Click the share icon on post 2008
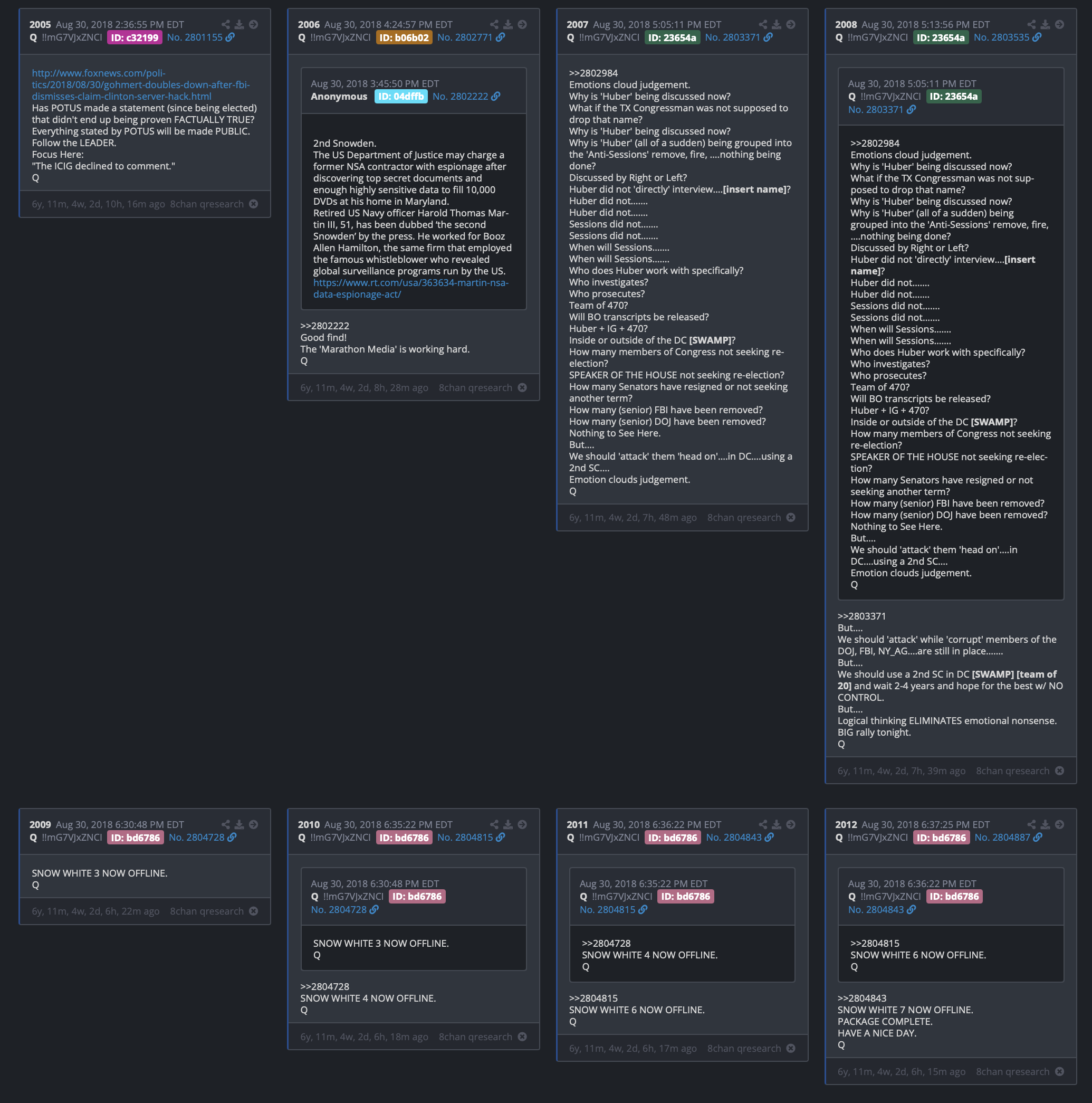1092x1103 pixels. [x=1031, y=25]
